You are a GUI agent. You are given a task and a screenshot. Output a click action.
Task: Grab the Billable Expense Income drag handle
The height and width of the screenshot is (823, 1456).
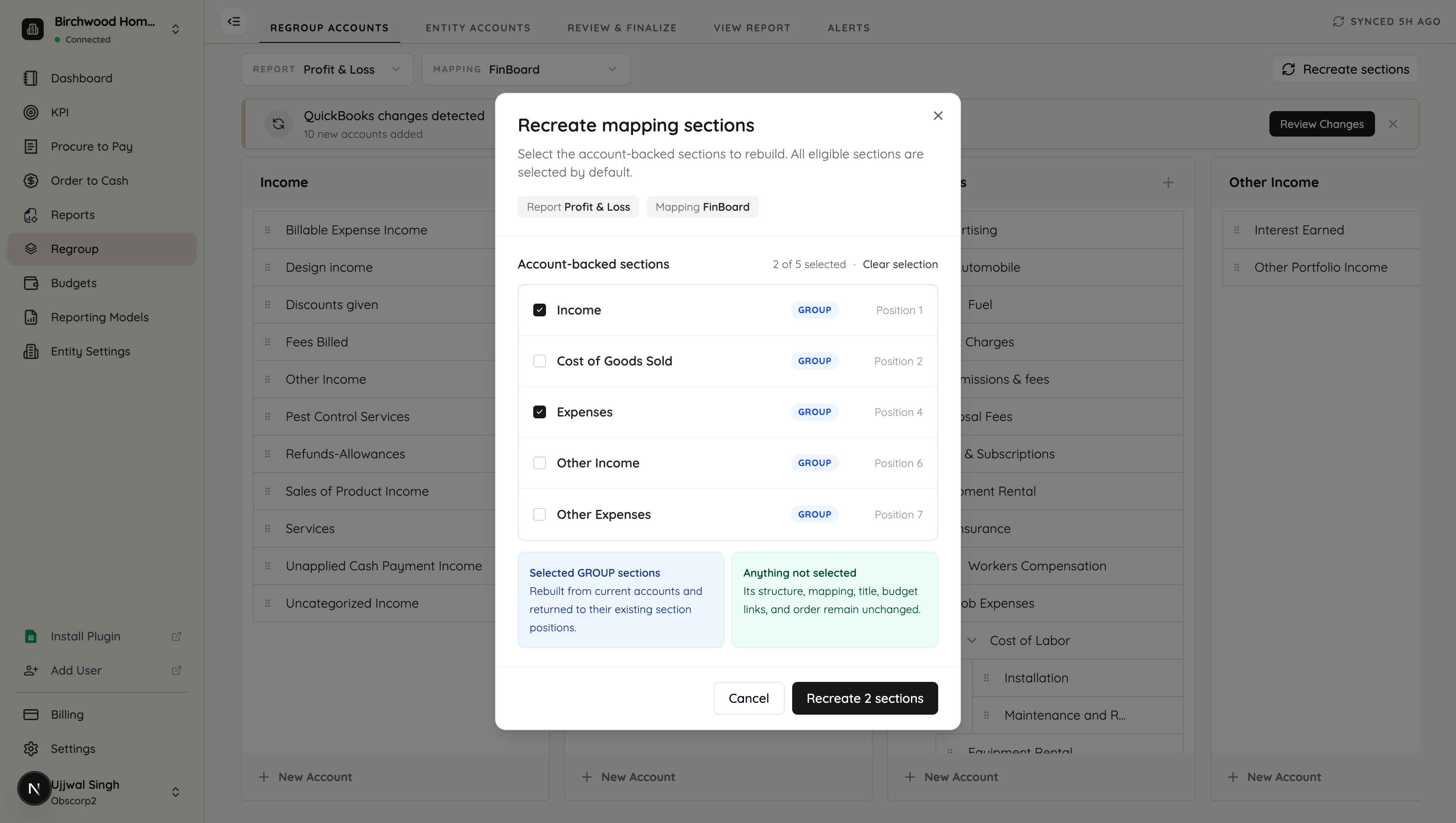tap(268, 230)
